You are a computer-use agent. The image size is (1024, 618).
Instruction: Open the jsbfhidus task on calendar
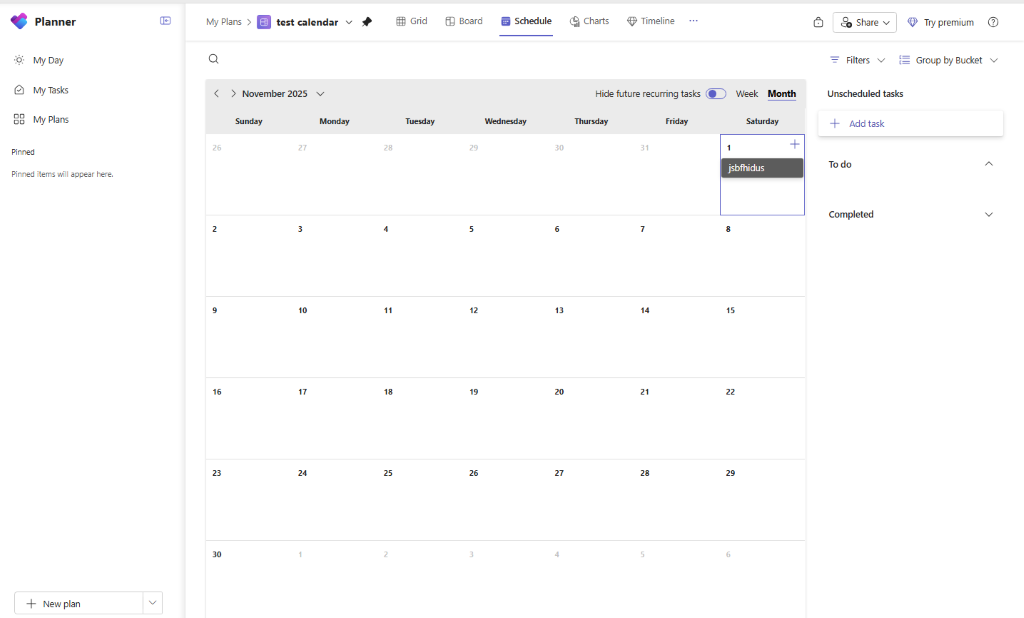click(x=762, y=168)
